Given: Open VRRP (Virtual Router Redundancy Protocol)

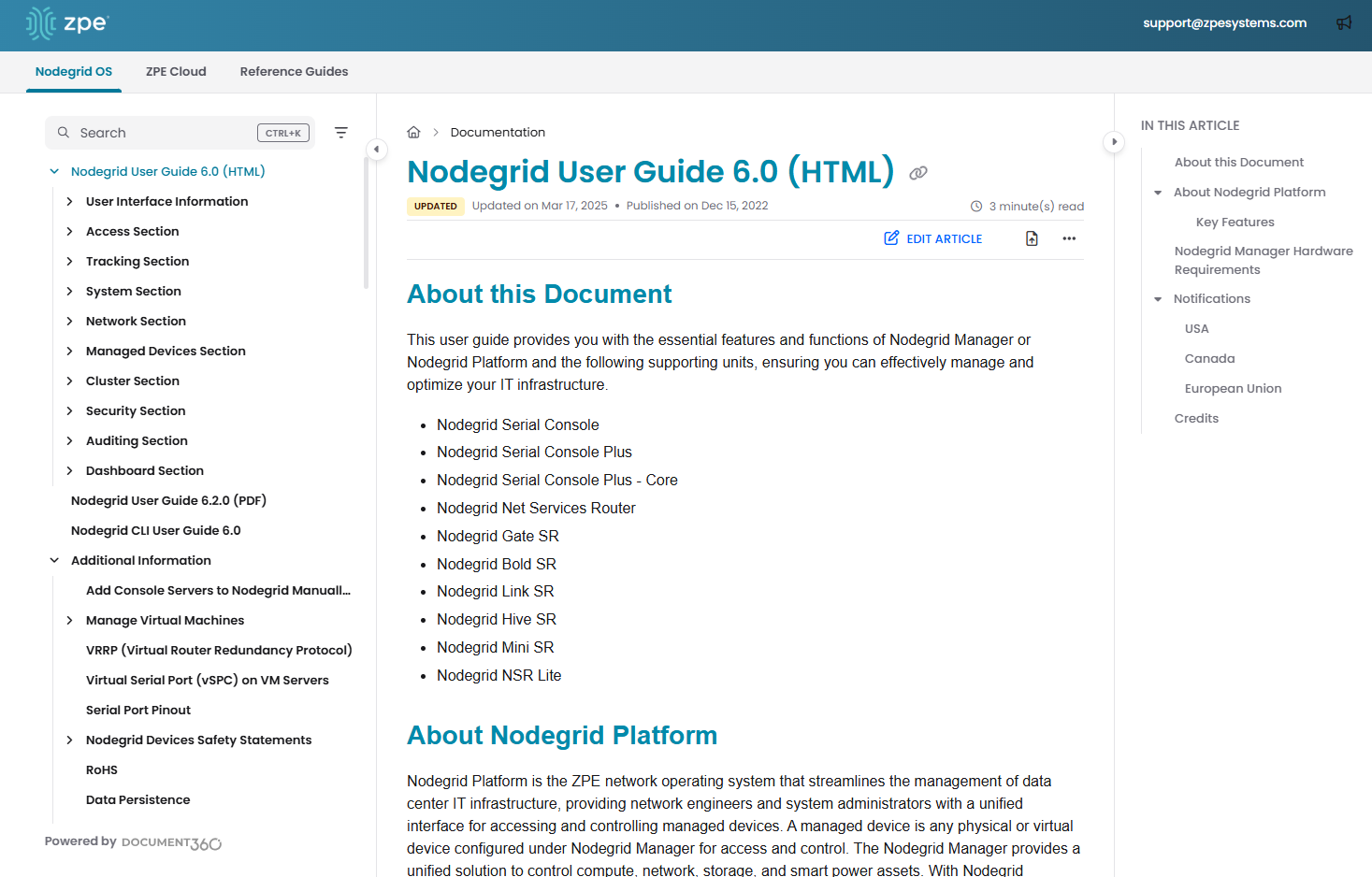Looking at the screenshot, I should (219, 650).
